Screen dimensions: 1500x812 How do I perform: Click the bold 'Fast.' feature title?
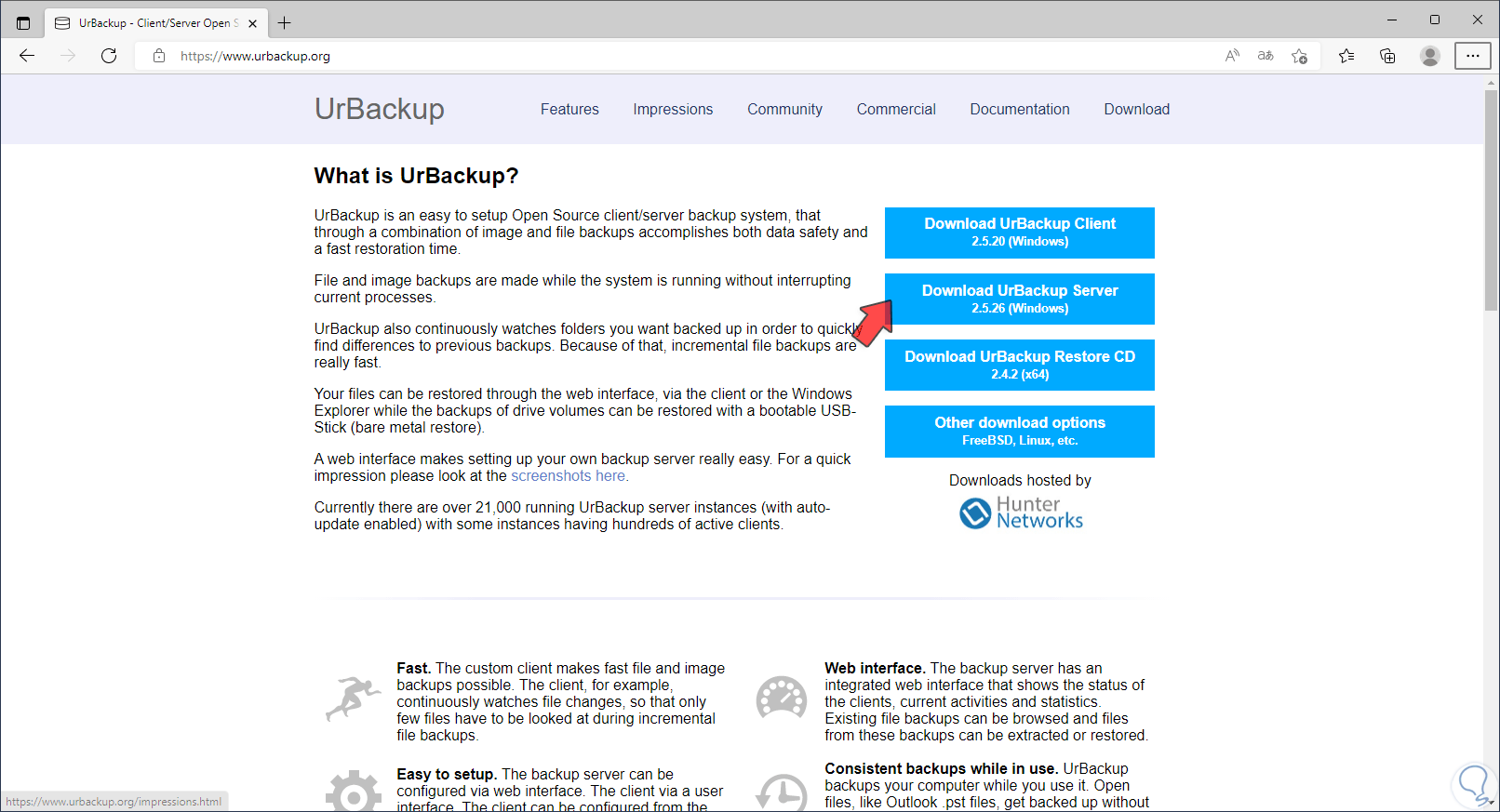click(x=414, y=668)
